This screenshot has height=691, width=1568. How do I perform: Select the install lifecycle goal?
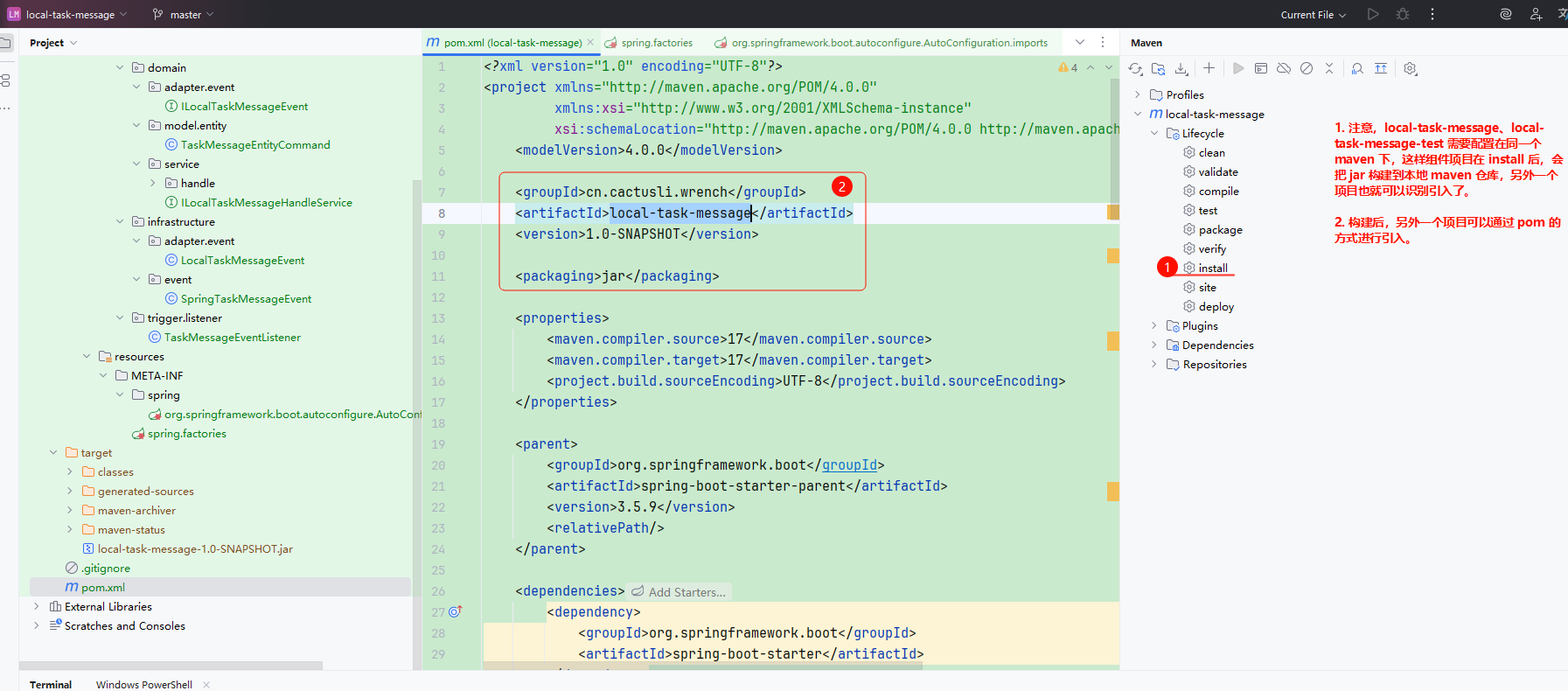(x=1212, y=269)
